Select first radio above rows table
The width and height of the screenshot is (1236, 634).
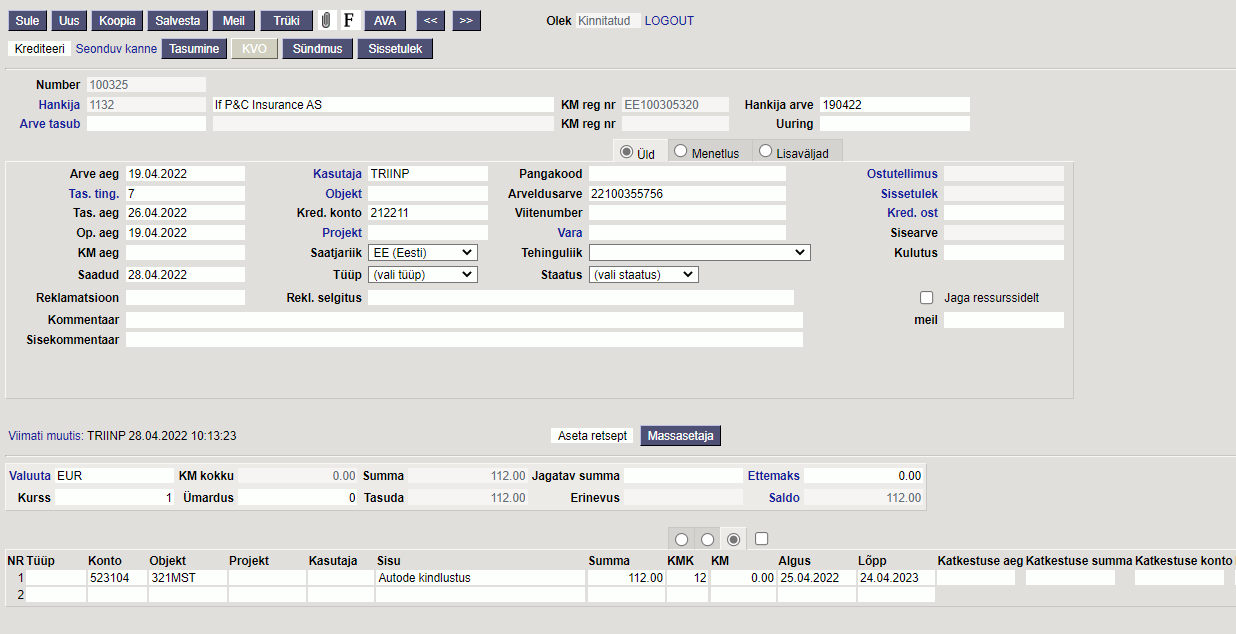pyautogui.click(x=681, y=539)
